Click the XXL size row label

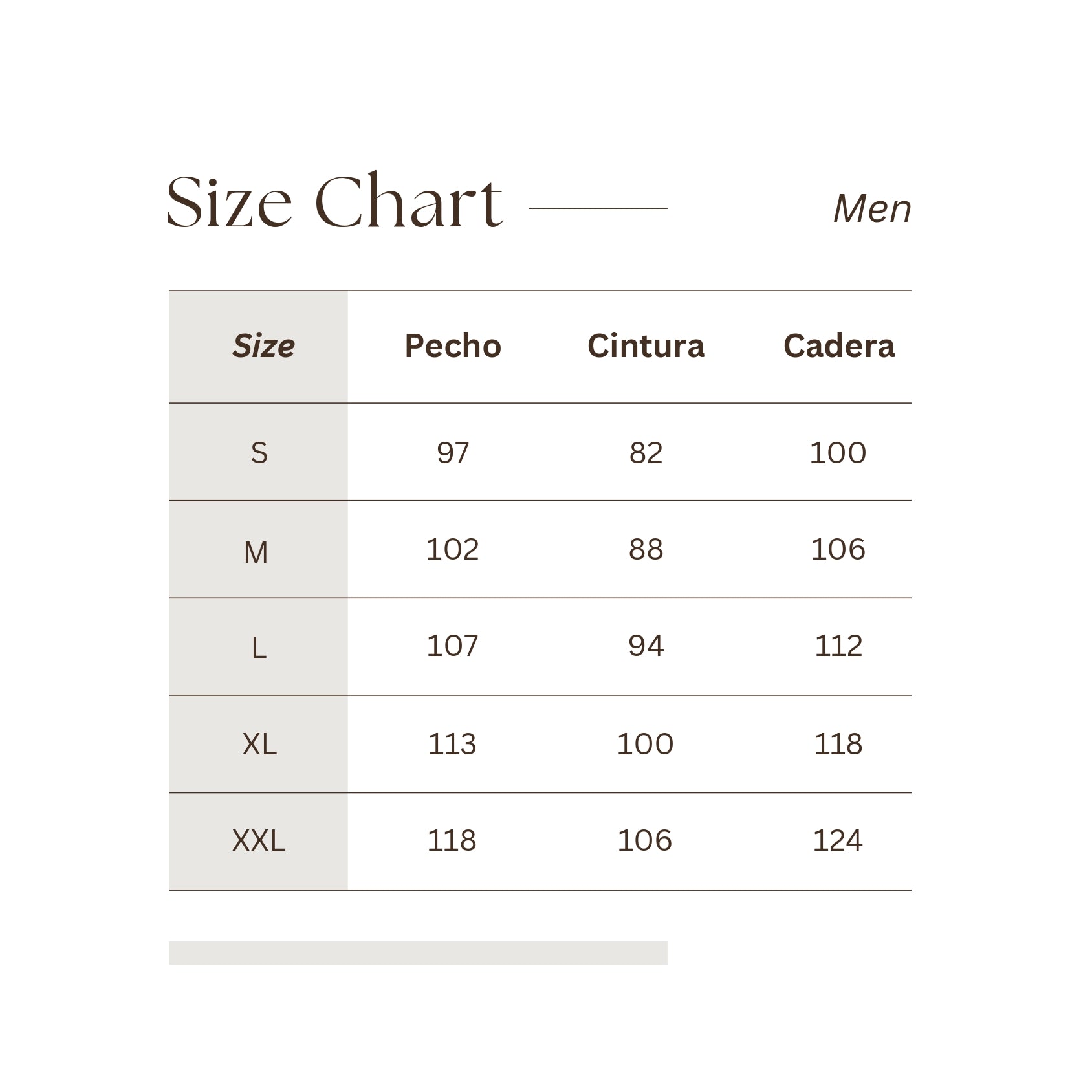pos(259,841)
